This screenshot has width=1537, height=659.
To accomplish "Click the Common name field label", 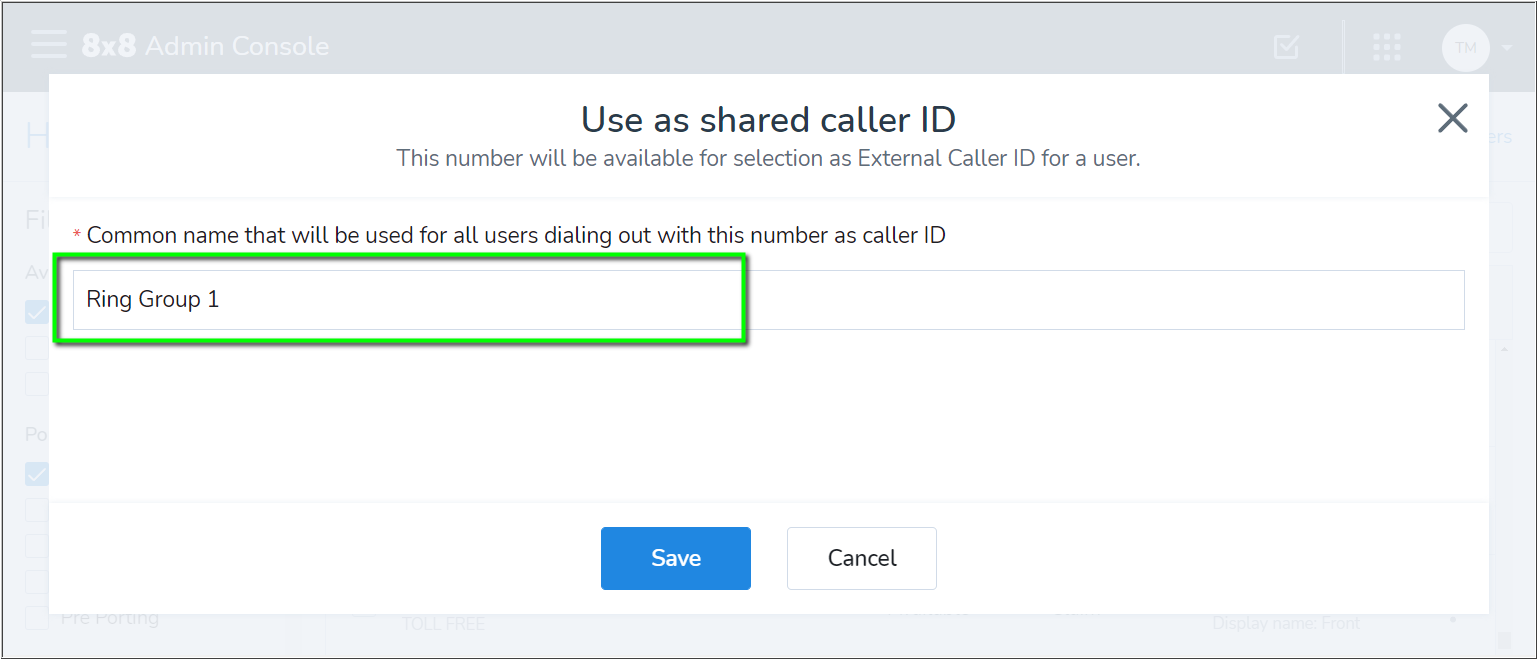I will tap(515, 236).
